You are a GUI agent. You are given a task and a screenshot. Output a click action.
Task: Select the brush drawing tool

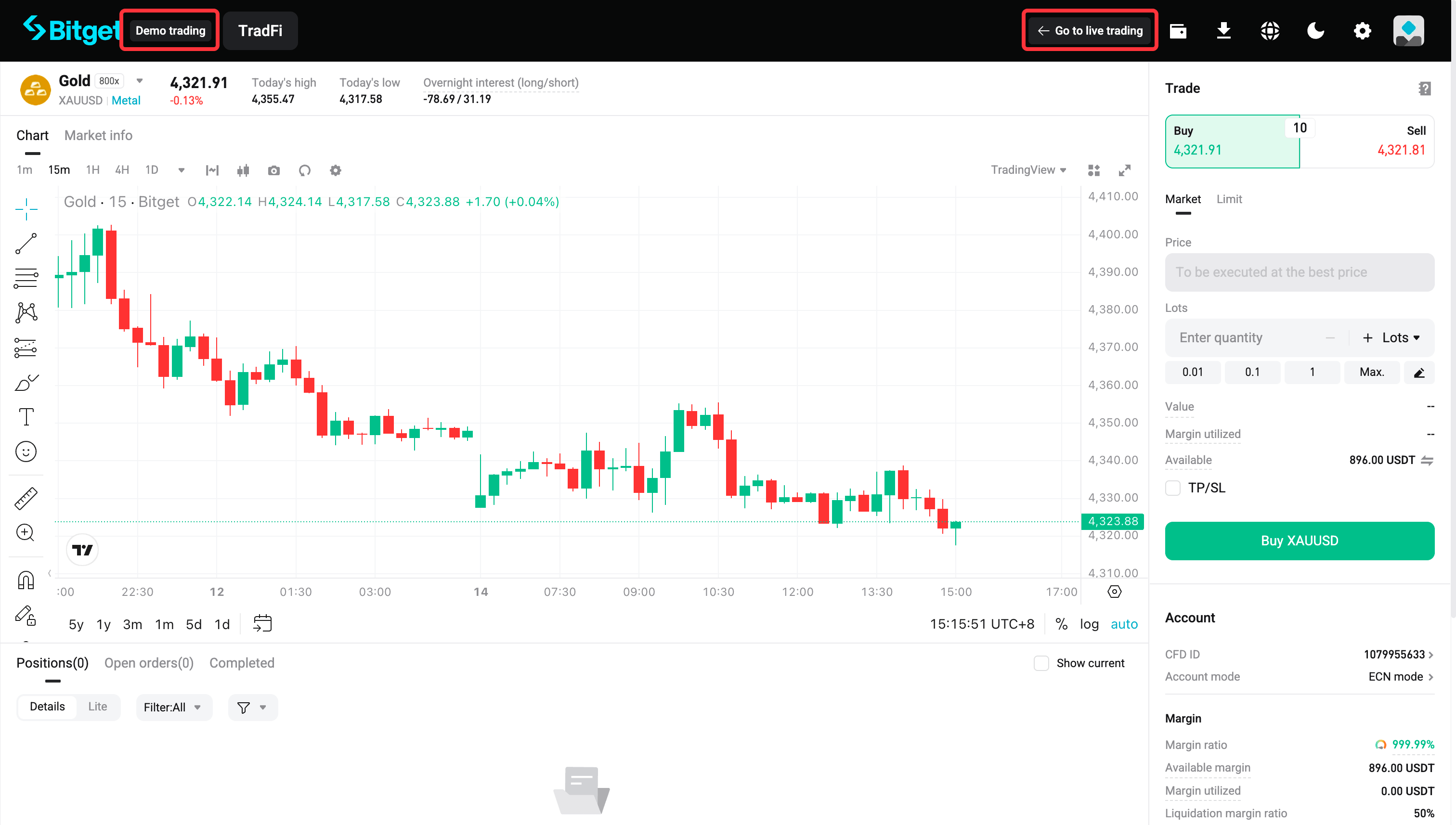pos(26,383)
